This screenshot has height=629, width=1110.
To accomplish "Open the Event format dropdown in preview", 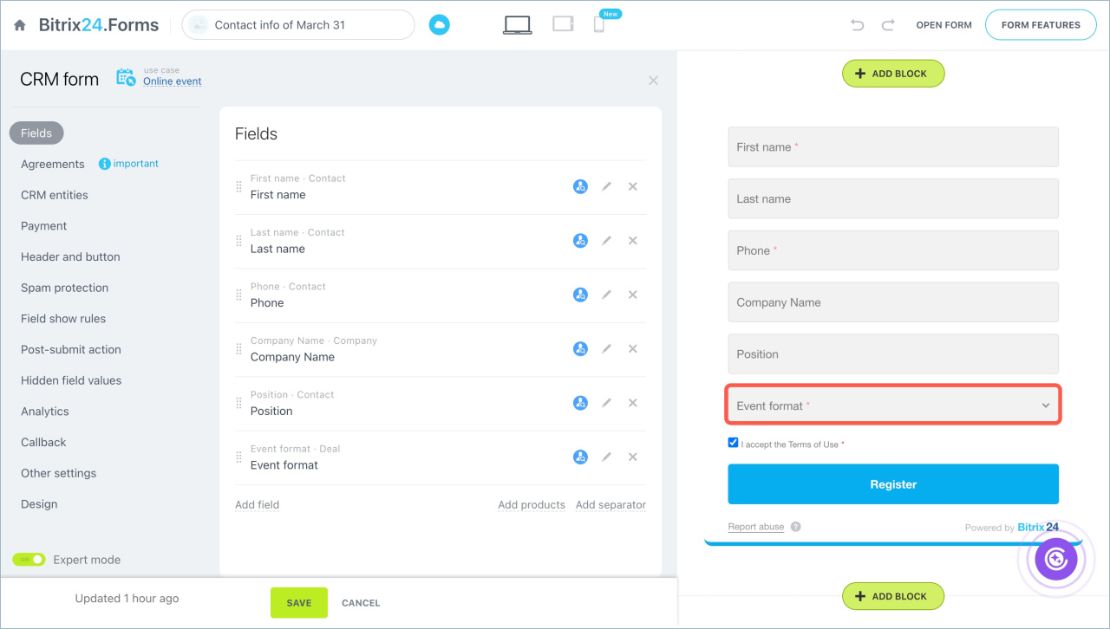I will click(893, 405).
